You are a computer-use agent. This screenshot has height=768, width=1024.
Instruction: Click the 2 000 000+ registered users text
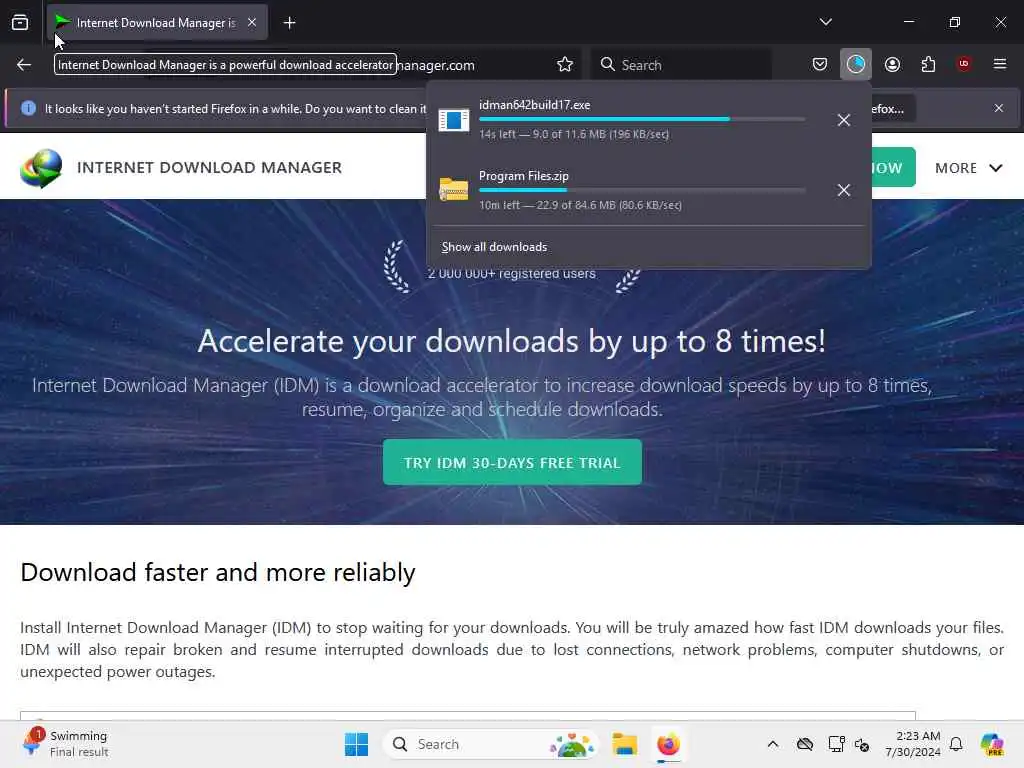(x=511, y=274)
